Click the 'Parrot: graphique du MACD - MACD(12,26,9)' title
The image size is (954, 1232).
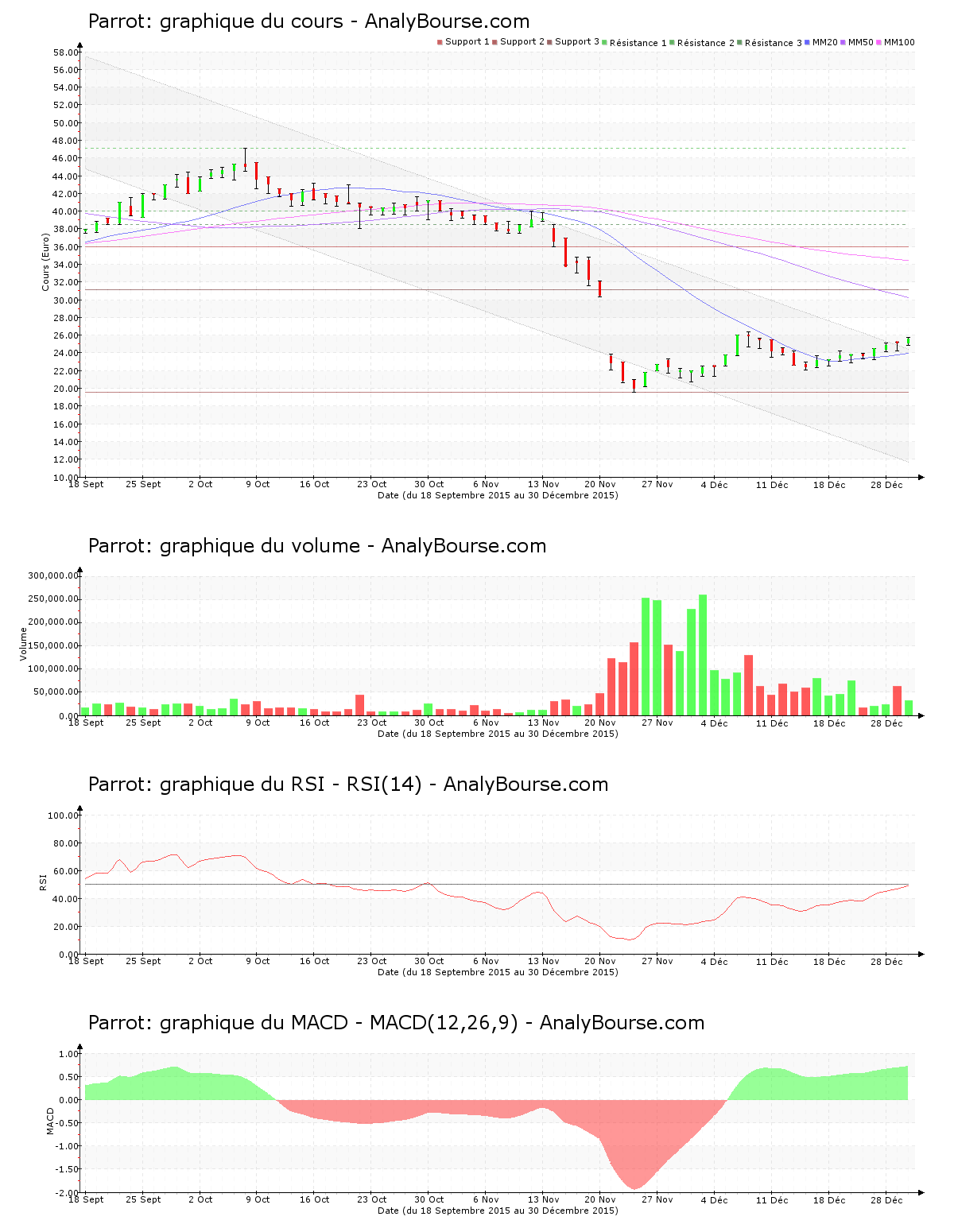point(303,1023)
